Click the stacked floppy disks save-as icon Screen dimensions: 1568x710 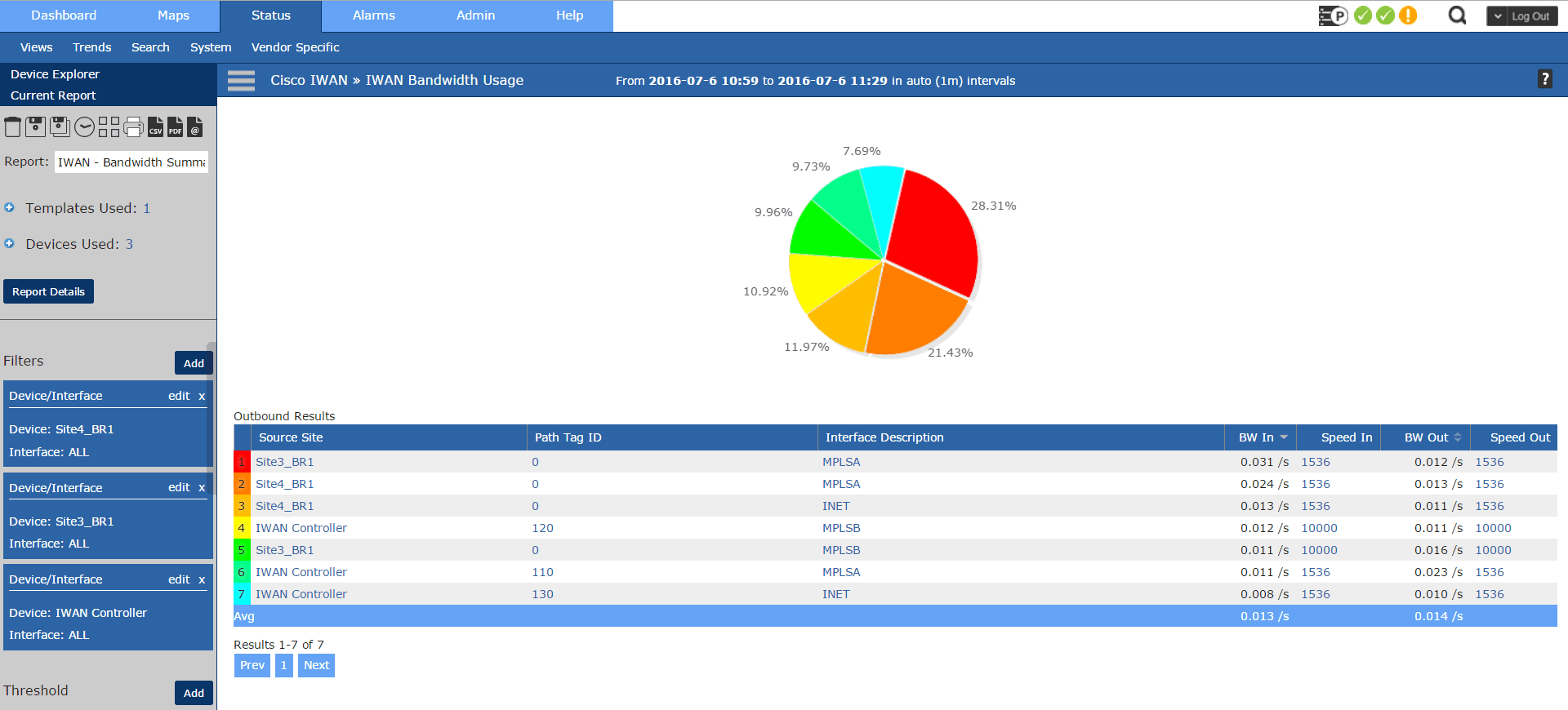[60, 126]
